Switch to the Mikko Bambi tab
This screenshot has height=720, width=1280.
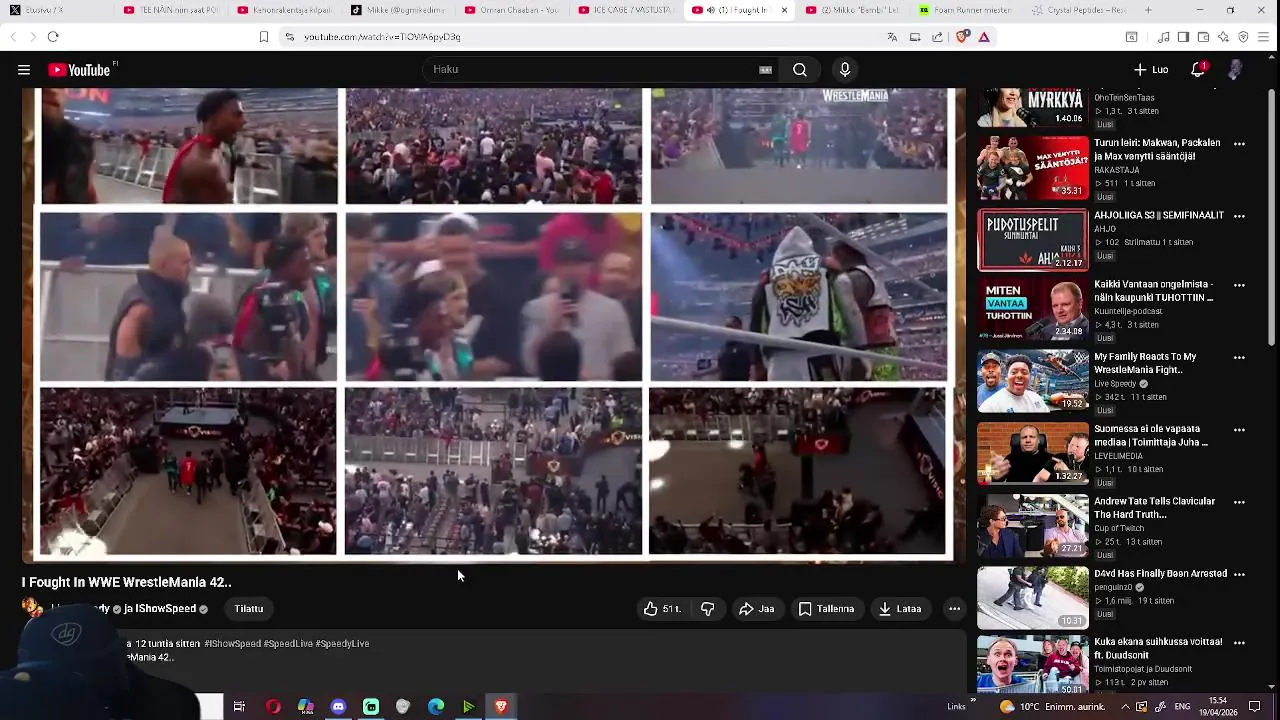pos(851,10)
